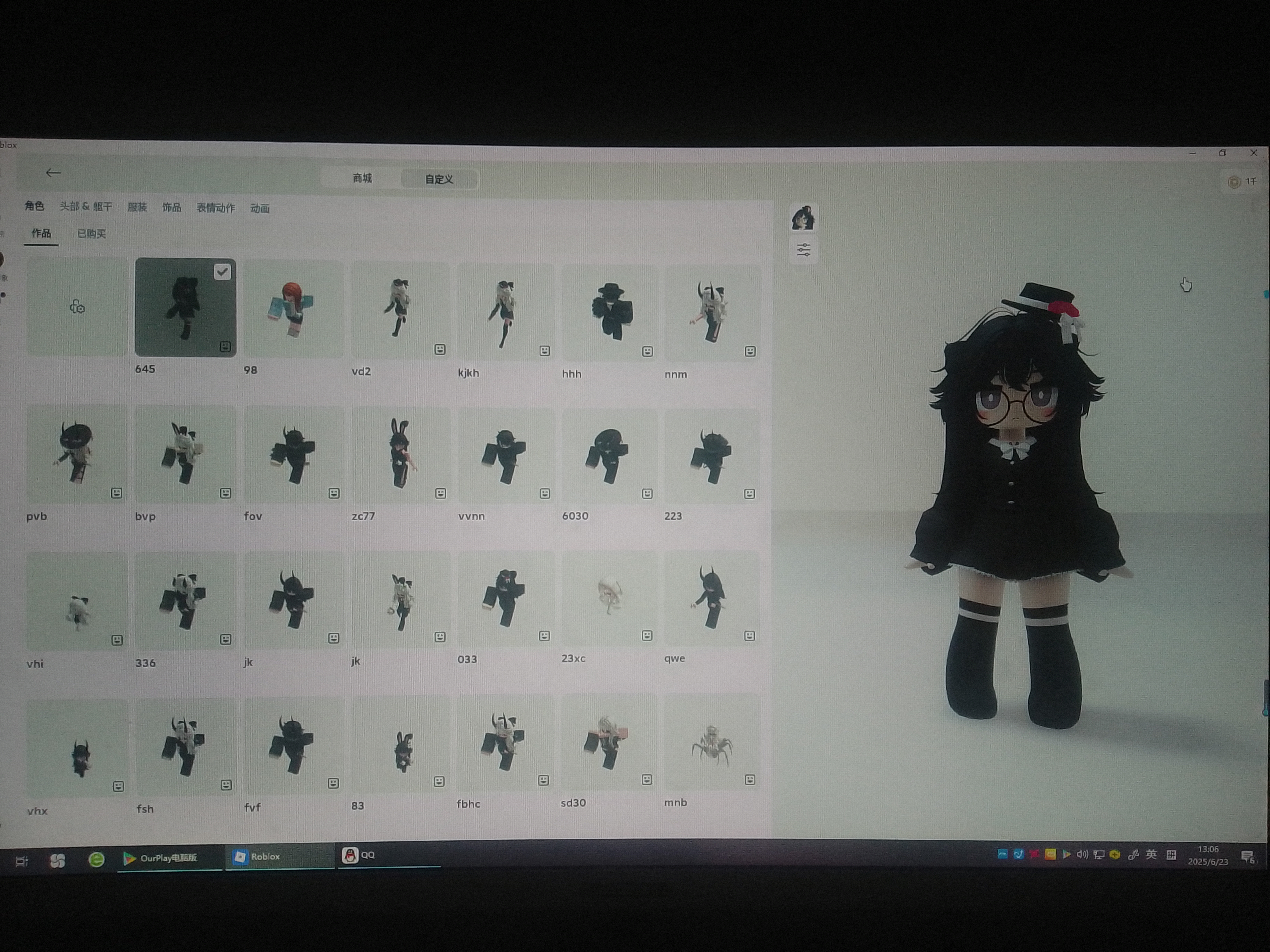Click the emote icon on 033 outfit
Screen dimensions: 1270x952
point(544,636)
